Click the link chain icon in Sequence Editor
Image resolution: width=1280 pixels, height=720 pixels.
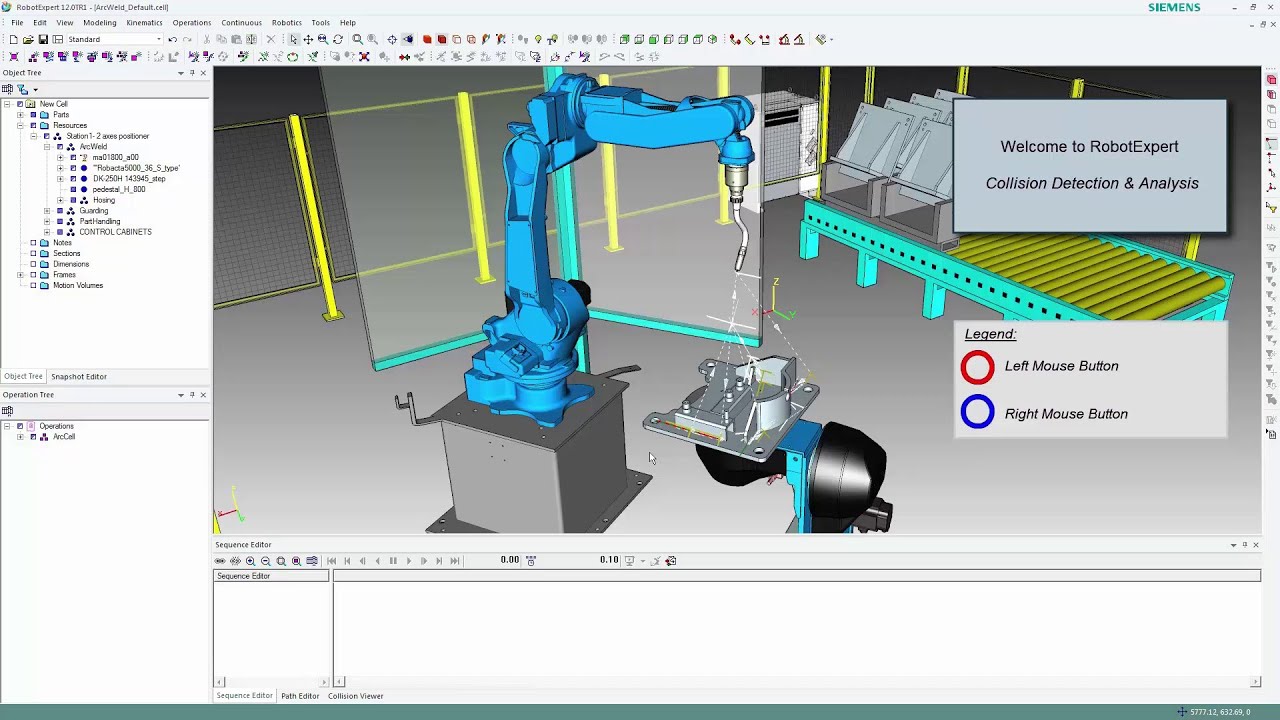click(220, 560)
